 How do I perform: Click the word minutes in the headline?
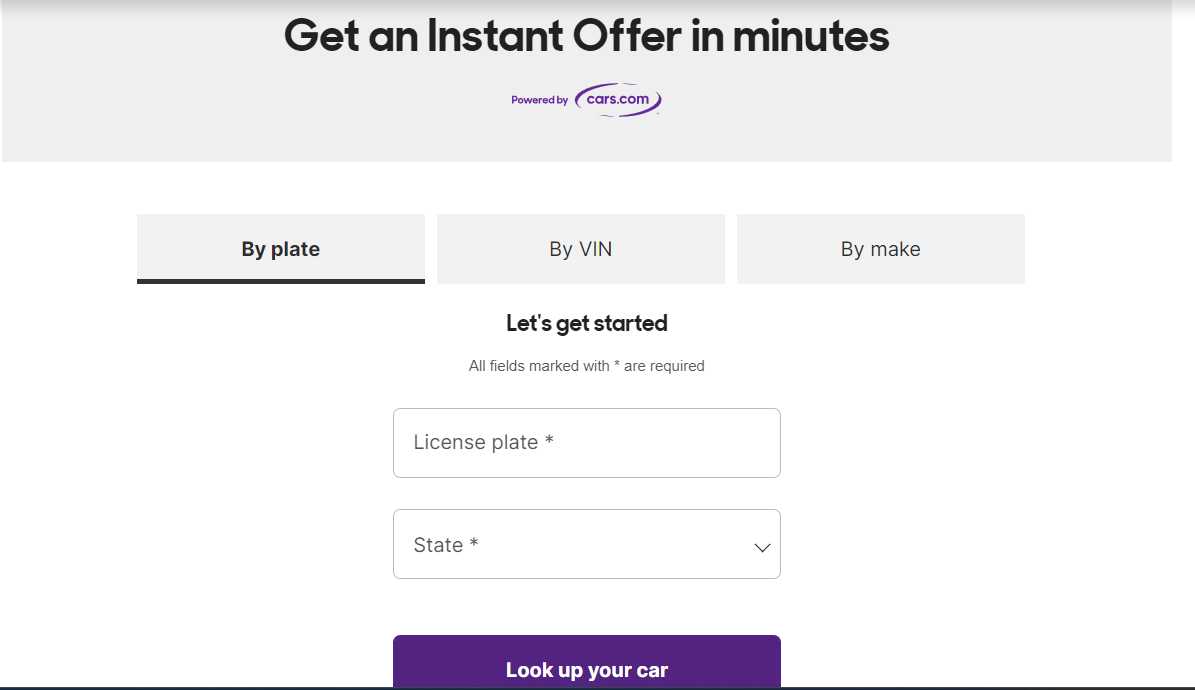click(x=811, y=36)
